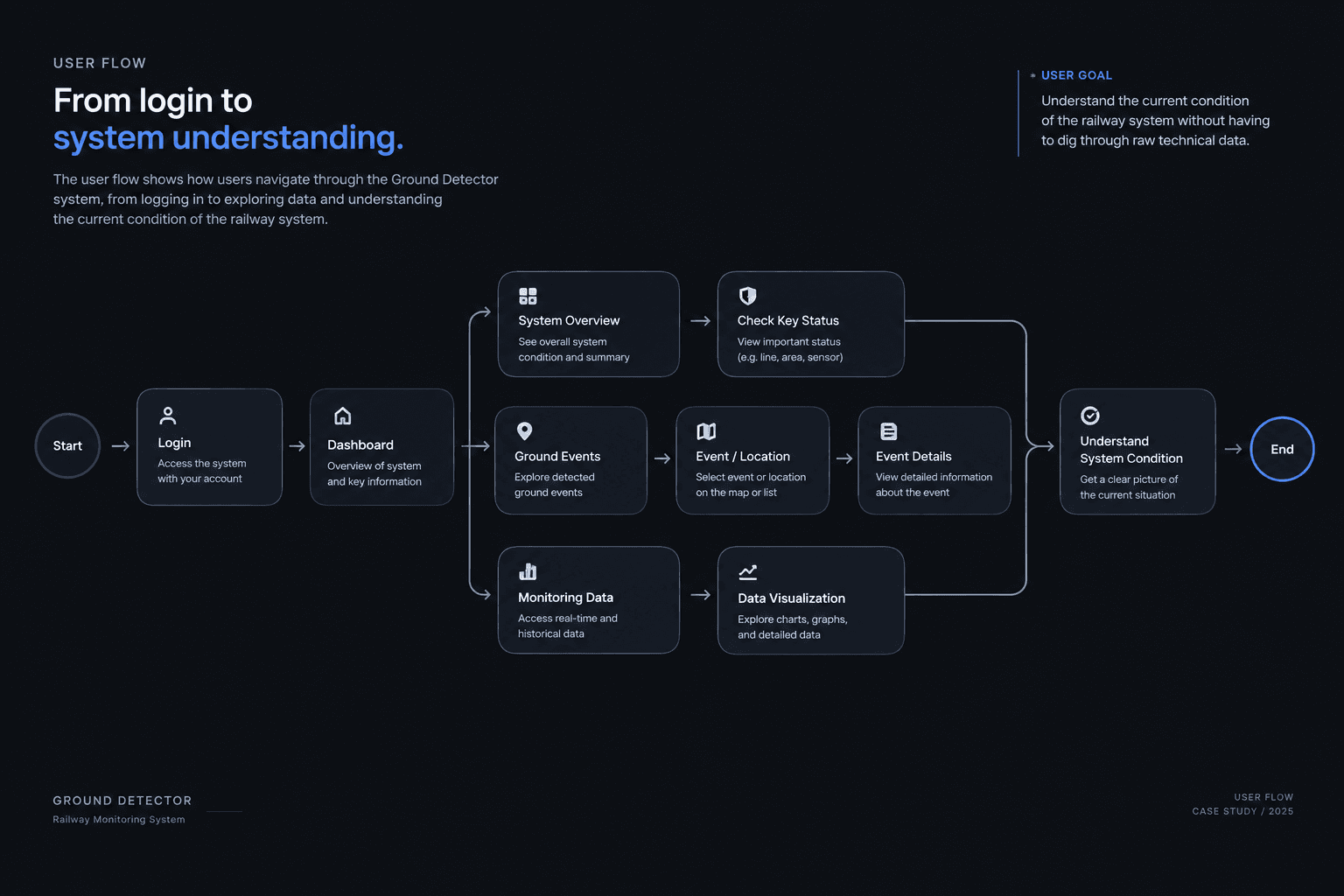Click "Explore detected ground events" description
This screenshot has height=896, width=1344.
[555, 485]
